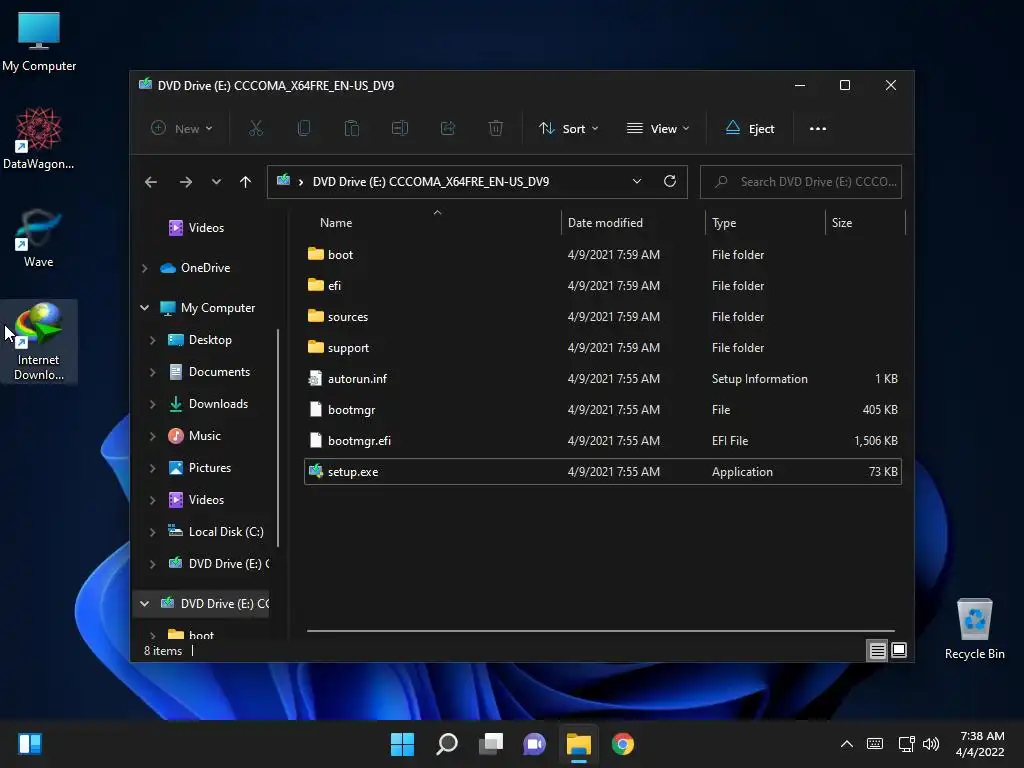
Task: Switch to large thumbnails view icon
Action: click(899, 650)
